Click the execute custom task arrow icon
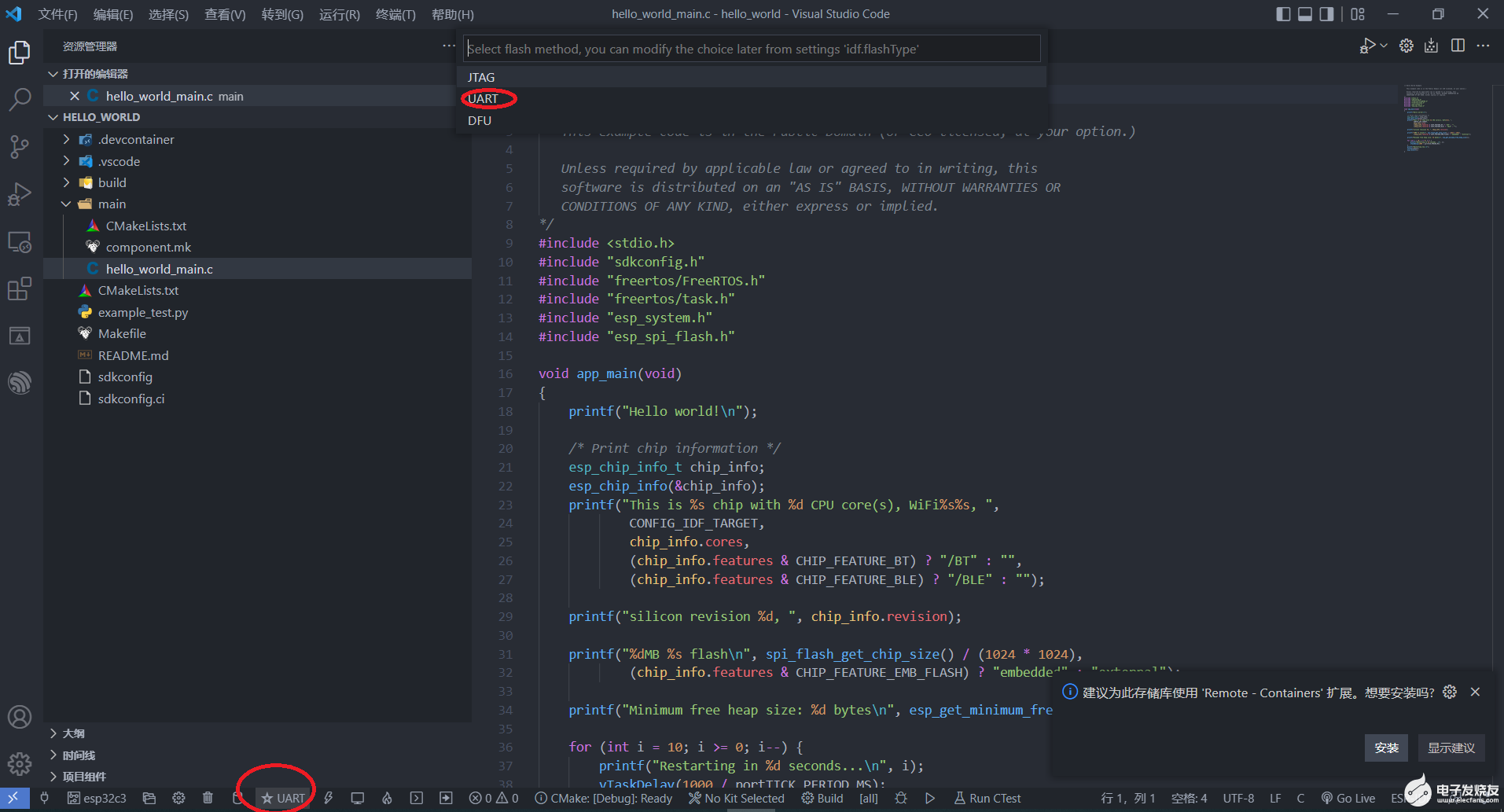The width and height of the screenshot is (1504, 812). 446,798
